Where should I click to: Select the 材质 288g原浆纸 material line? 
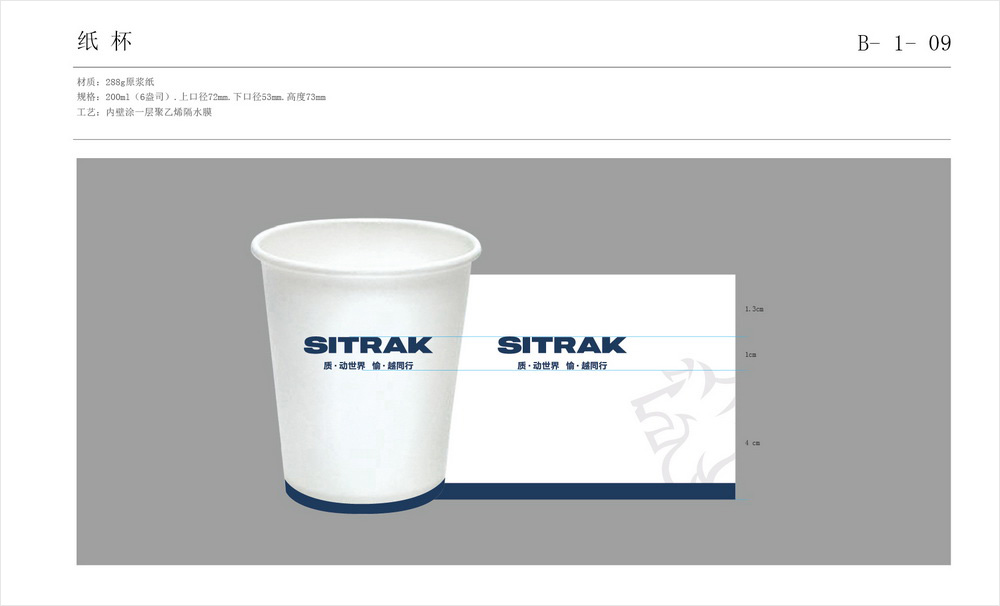[x=115, y=81]
